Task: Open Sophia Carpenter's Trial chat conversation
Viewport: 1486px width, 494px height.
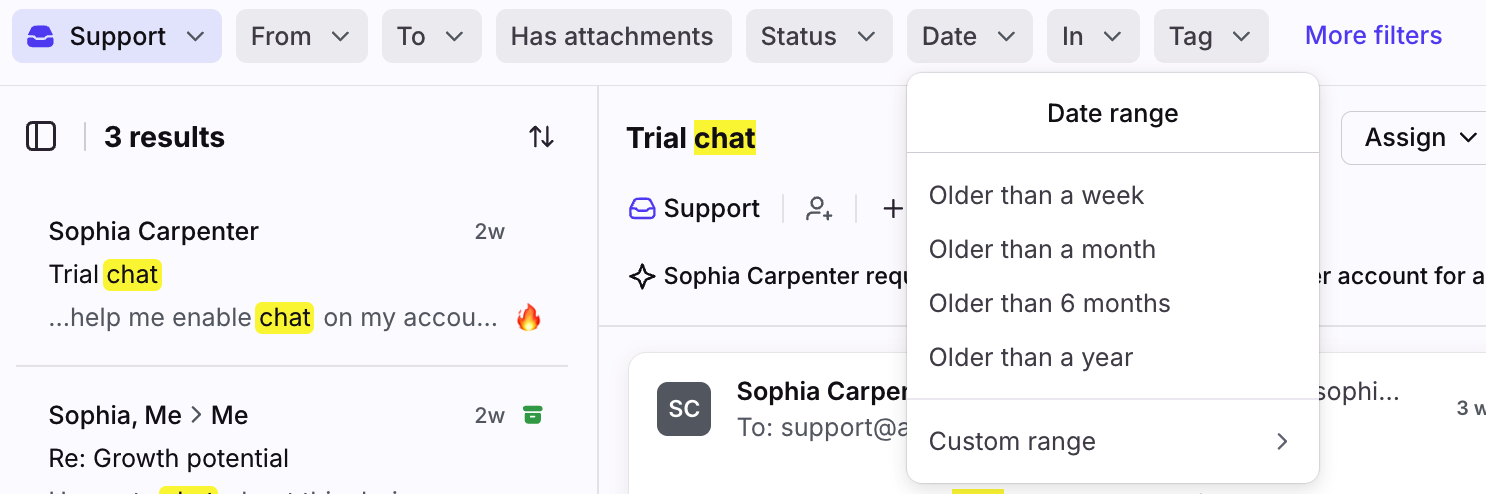Action: tap(292, 276)
